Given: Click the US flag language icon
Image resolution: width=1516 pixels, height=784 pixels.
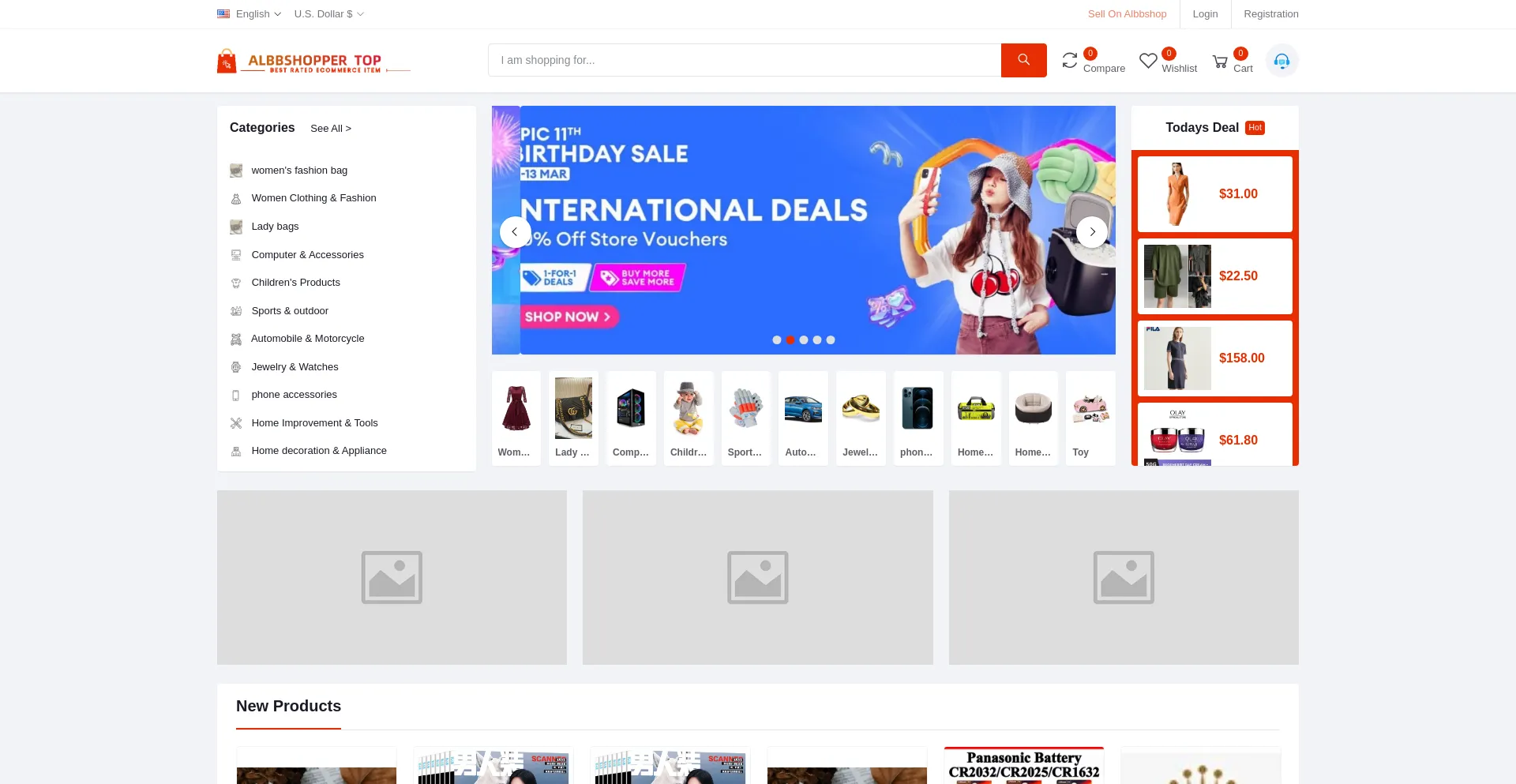Looking at the screenshot, I should point(223,13).
